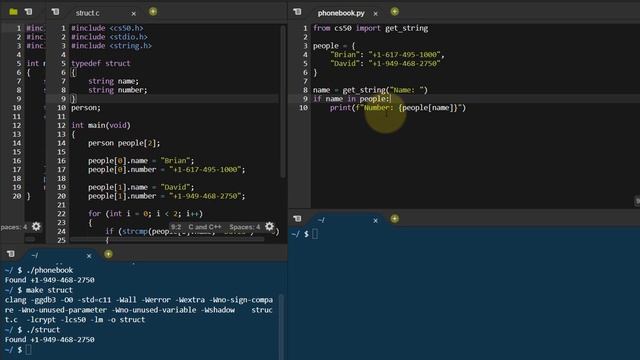The height and width of the screenshot is (360, 640).
Task: Open Spaces: 4 indentation menu in struct.c
Action: click(x=244, y=227)
